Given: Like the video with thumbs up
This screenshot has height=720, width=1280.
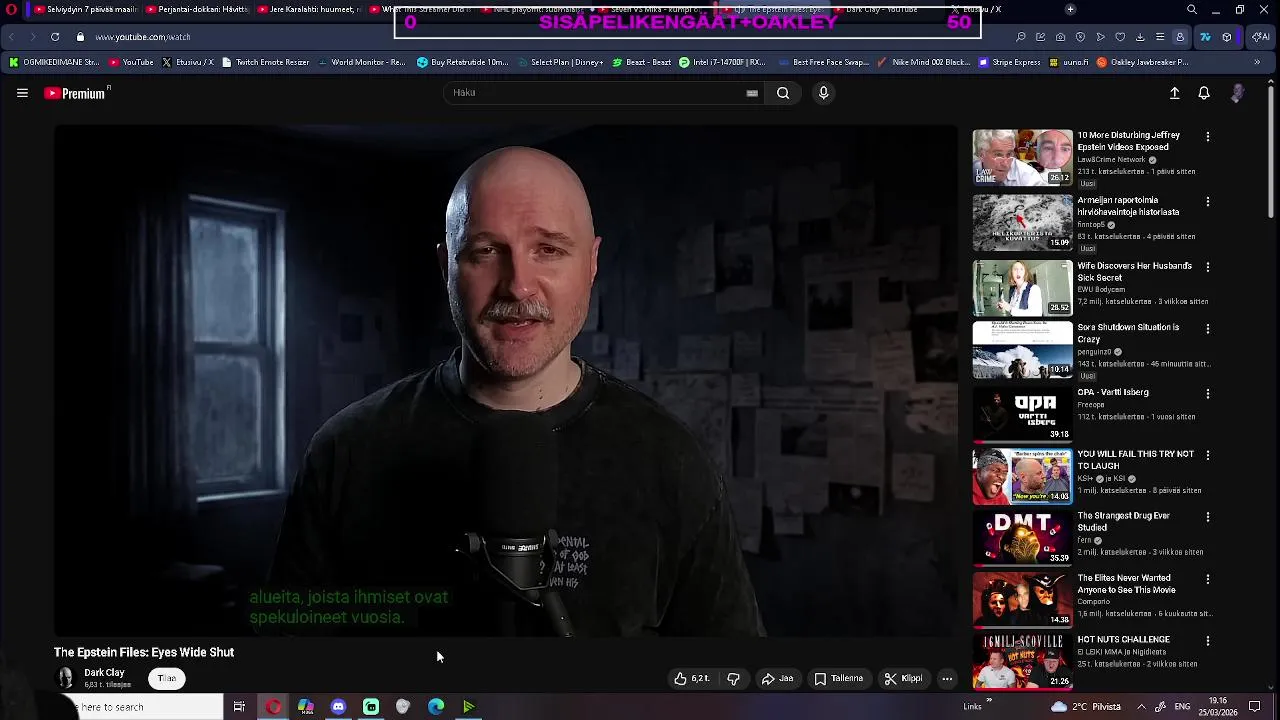Looking at the screenshot, I should pyautogui.click(x=692, y=678).
